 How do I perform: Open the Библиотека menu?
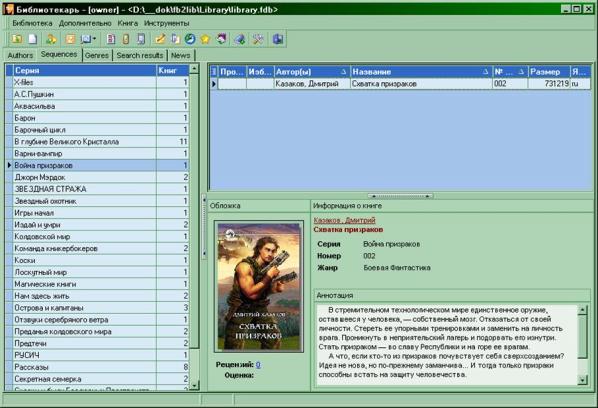[x=32, y=23]
